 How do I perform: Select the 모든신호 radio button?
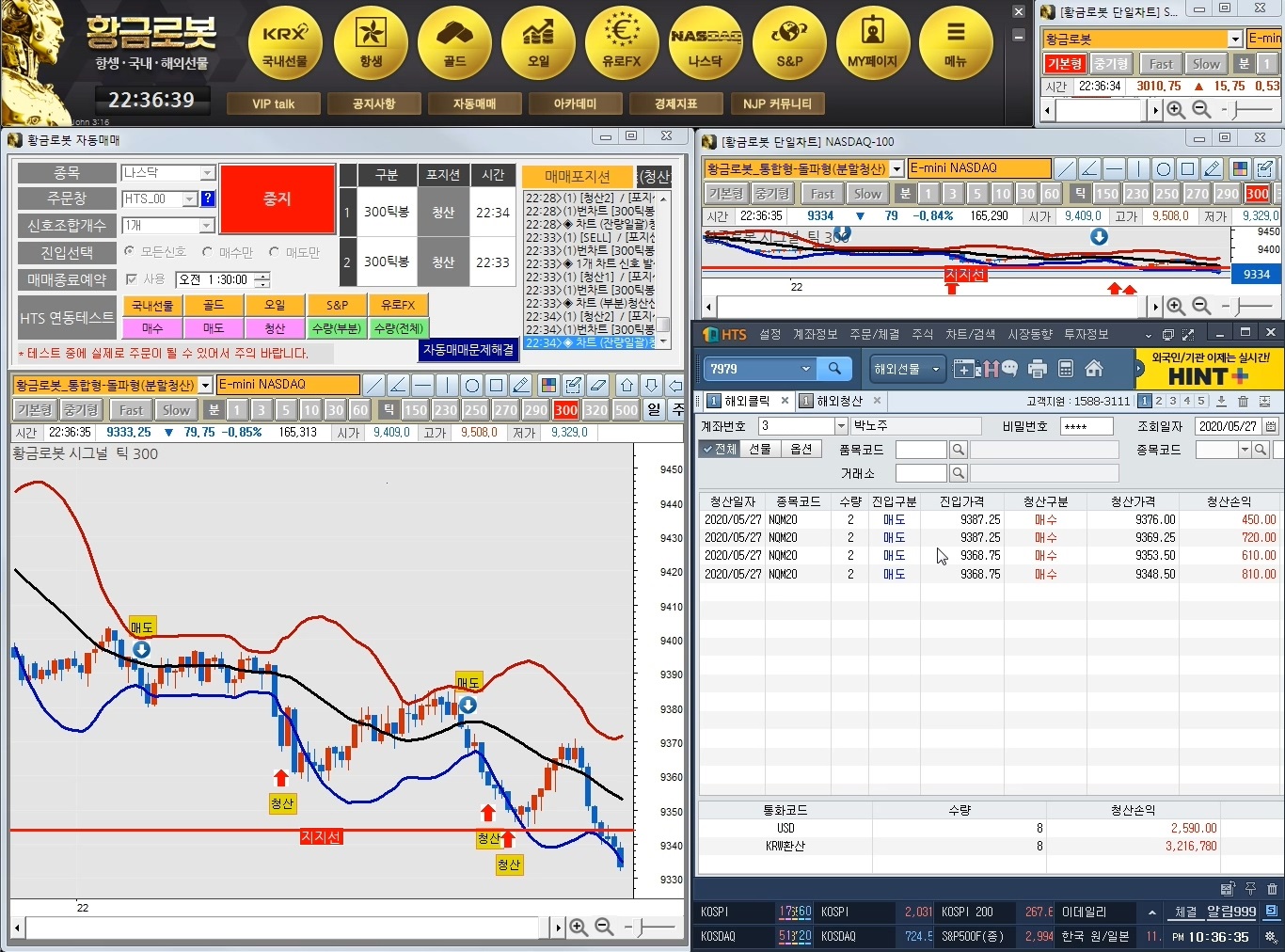click(x=130, y=252)
